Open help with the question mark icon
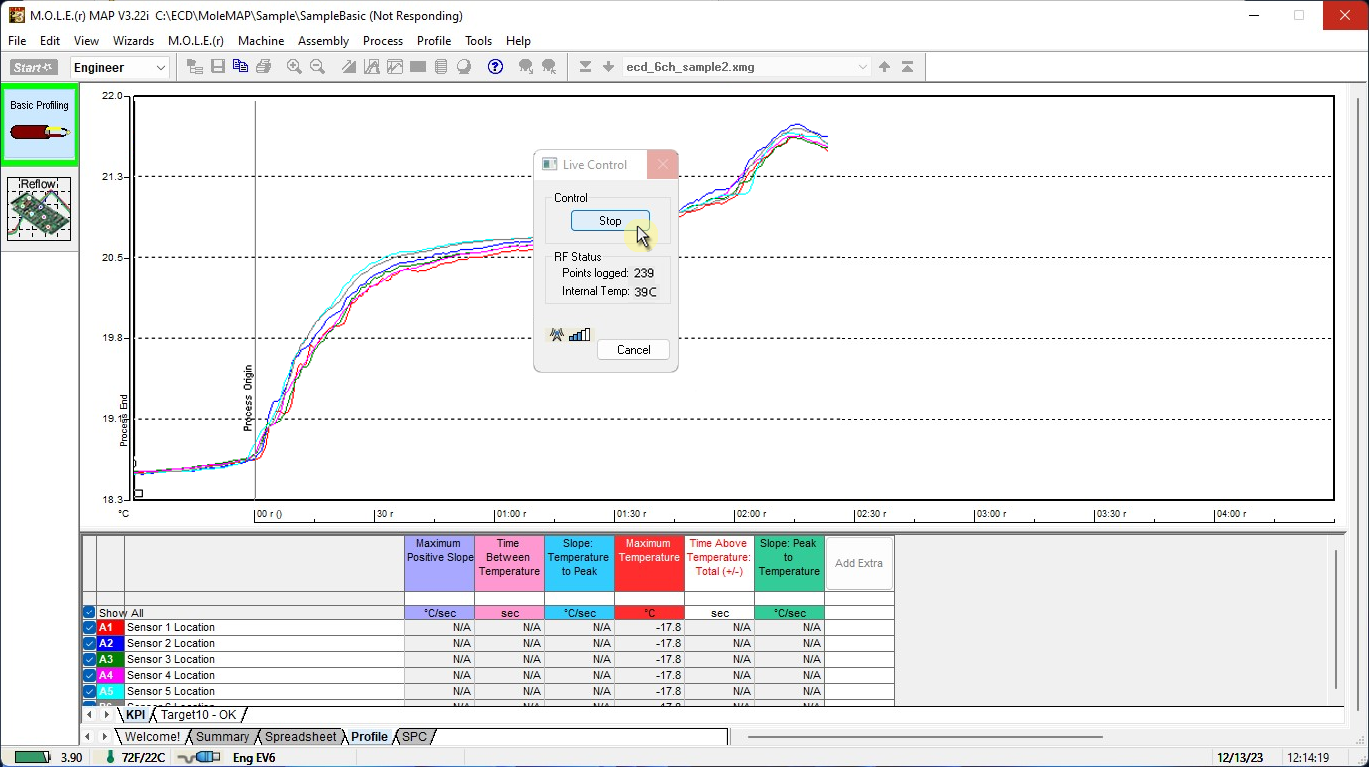The height and width of the screenshot is (767, 1369). [x=495, y=67]
